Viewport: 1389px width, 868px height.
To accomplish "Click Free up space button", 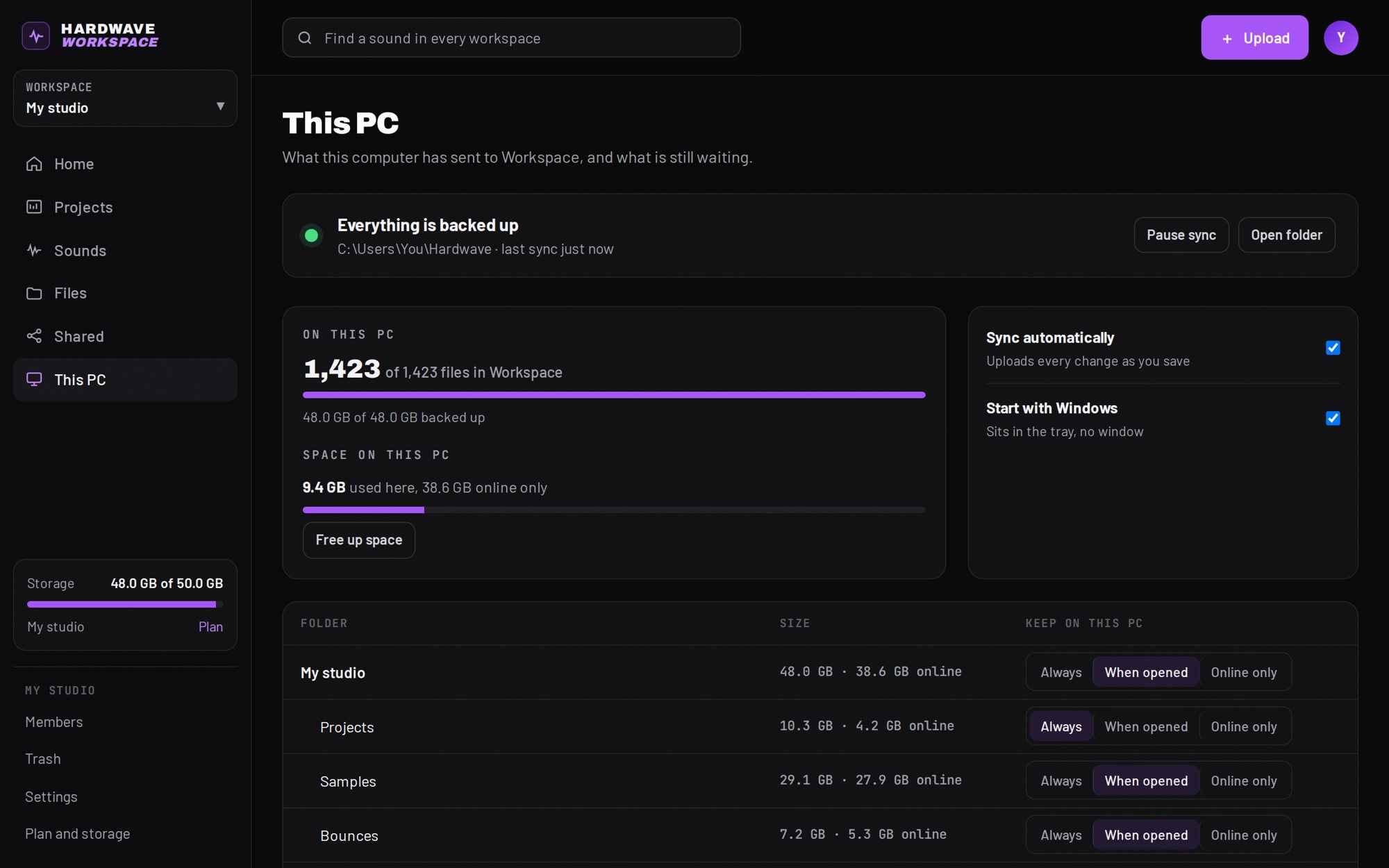I will tap(358, 540).
